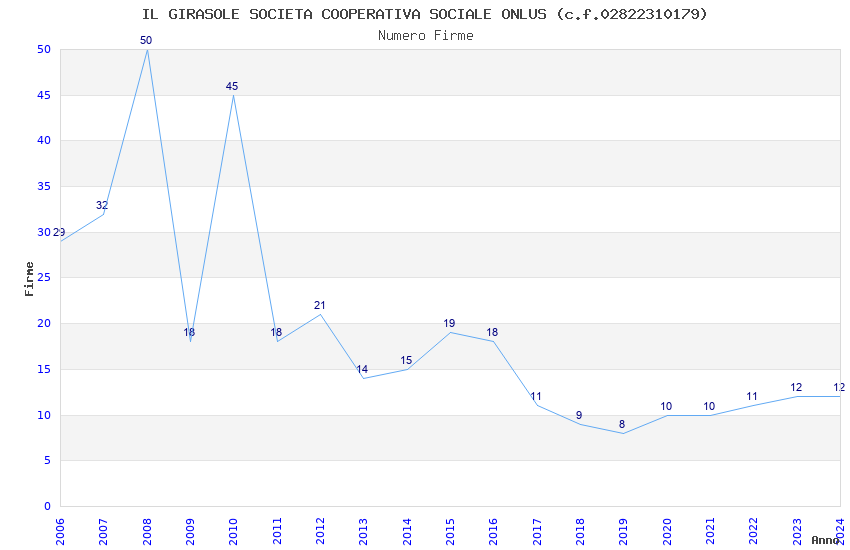Click the 5 y-axis tick value
Viewport: 850px width, 550px height.
(48, 461)
